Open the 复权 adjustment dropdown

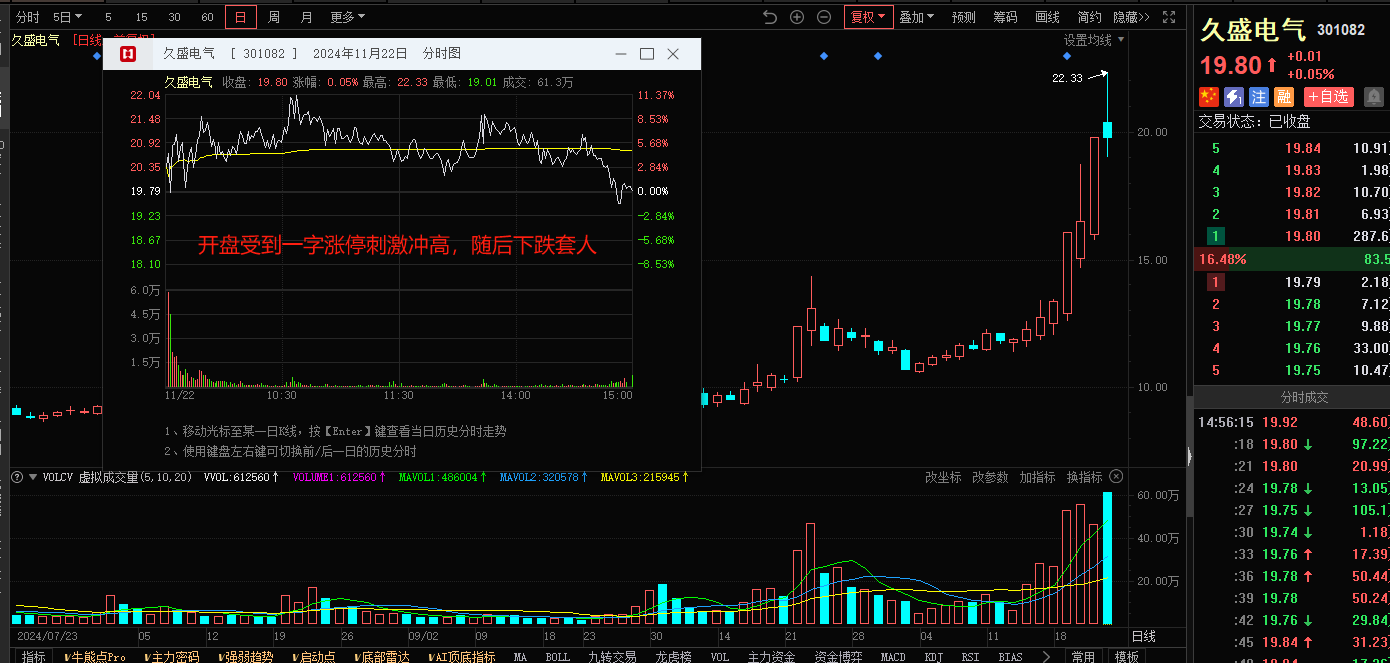[x=868, y=17]
